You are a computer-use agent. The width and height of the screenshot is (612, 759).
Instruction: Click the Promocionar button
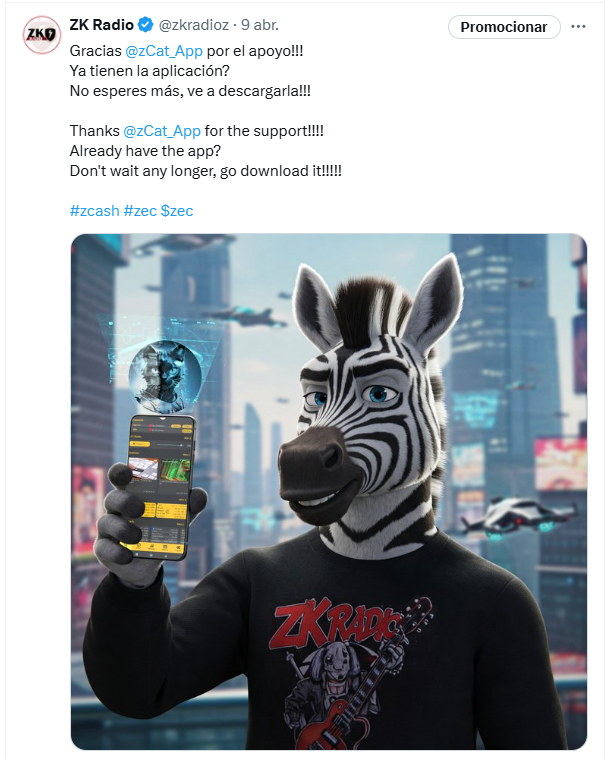(504, 27)
